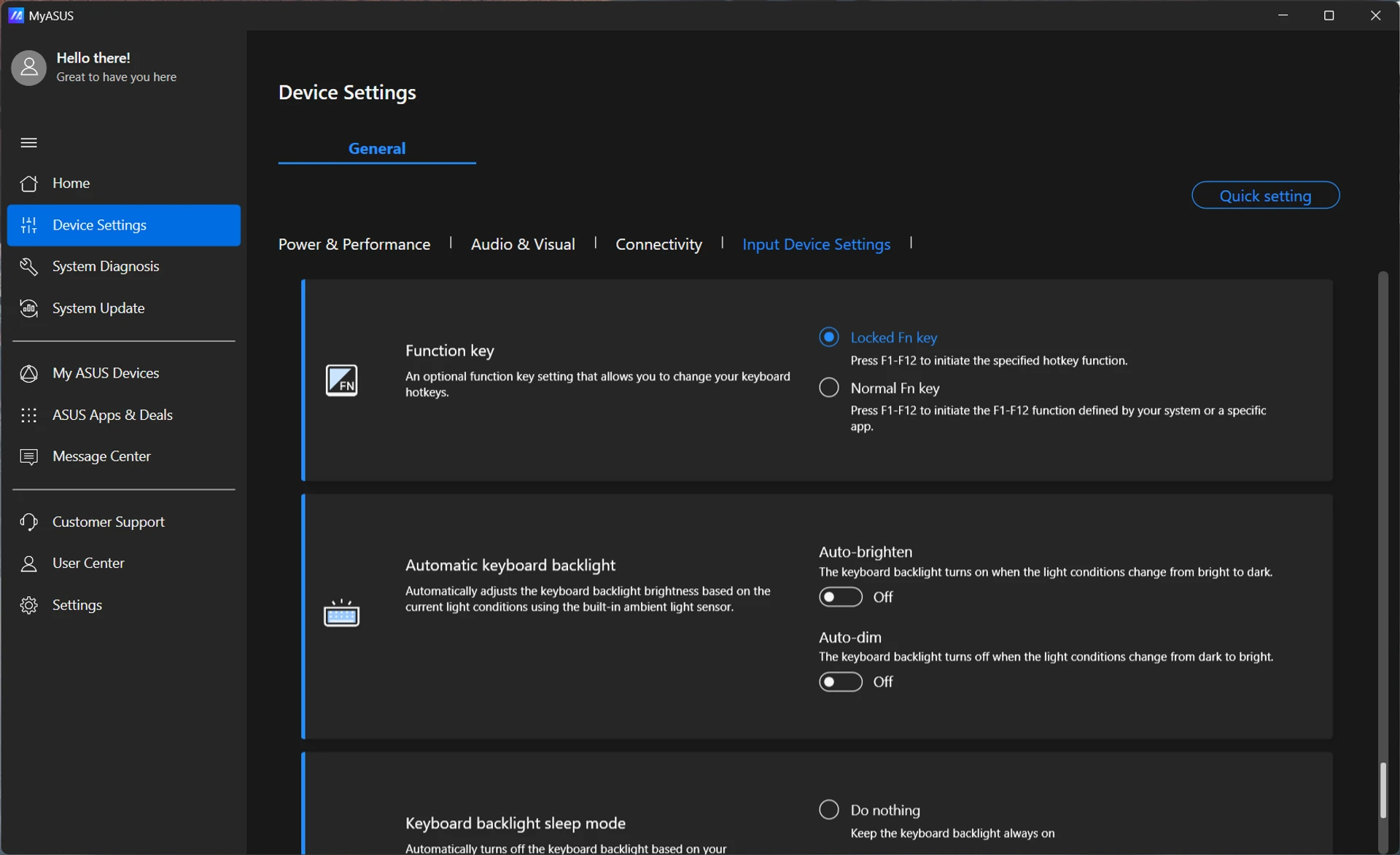Open the Audio & Visual section
This screenshot has width=1400, height=855.
[523, 244]
